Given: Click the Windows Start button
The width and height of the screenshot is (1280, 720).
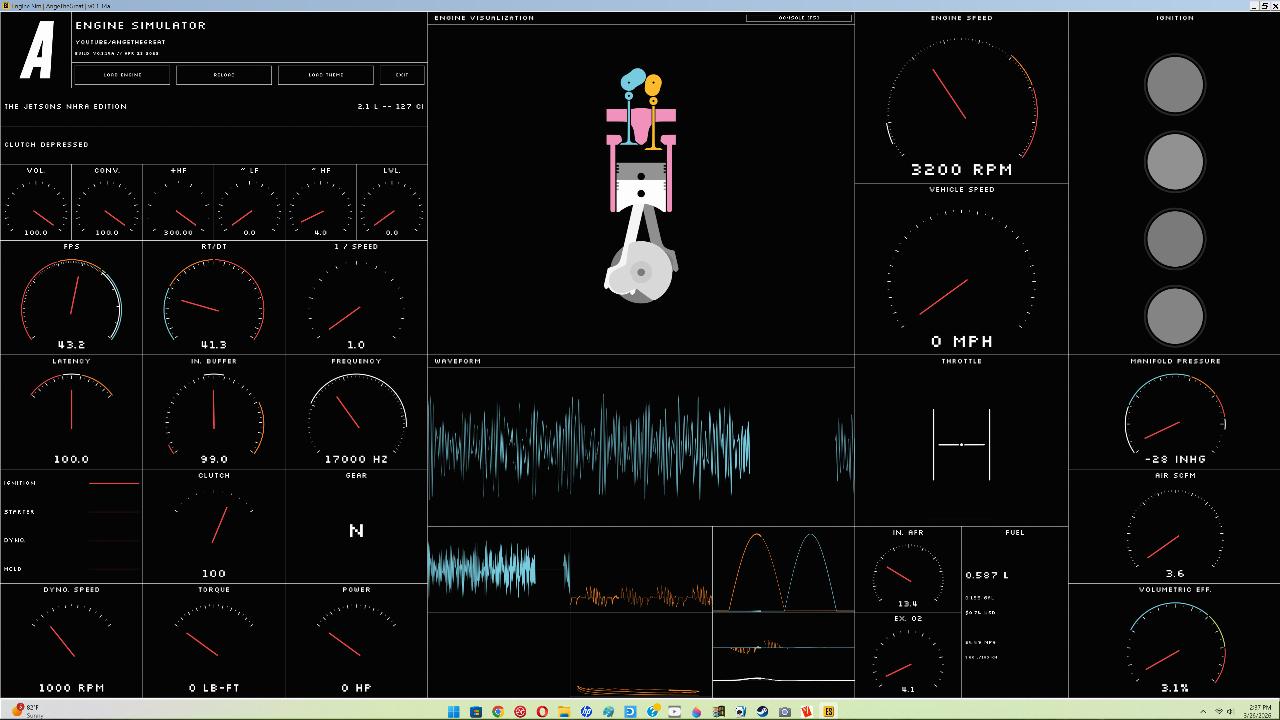Looking at the screenshot, I should (x=454, y=712).
